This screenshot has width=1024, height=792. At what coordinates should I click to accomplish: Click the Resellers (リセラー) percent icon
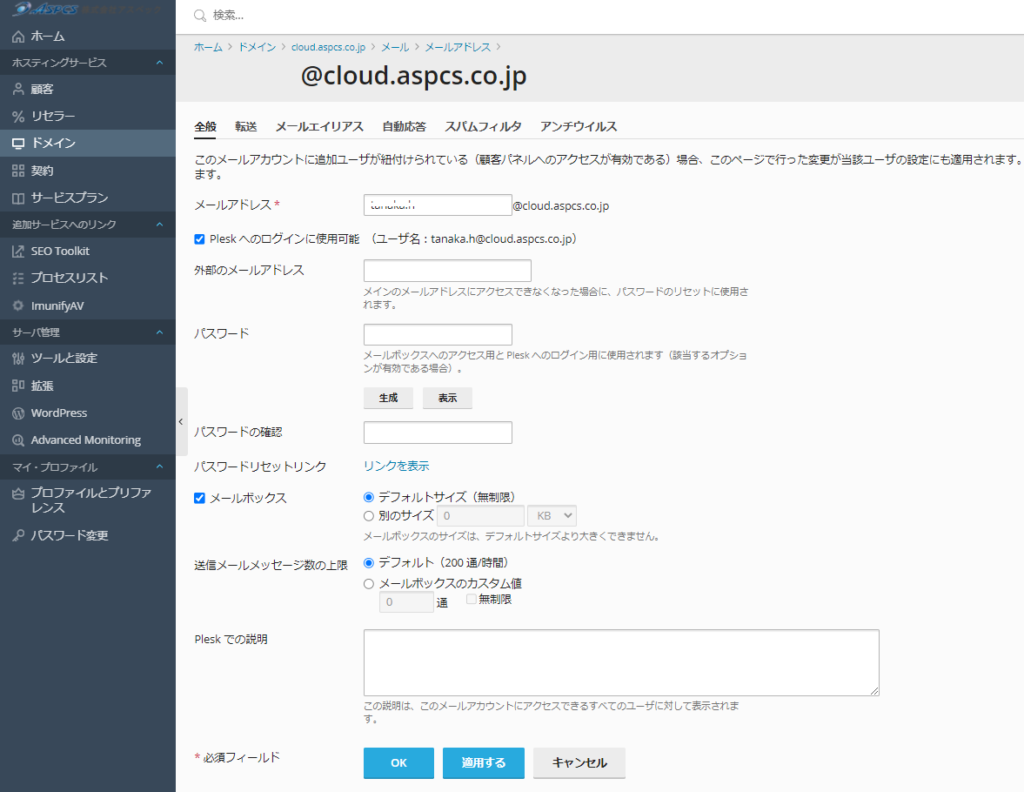18,116
